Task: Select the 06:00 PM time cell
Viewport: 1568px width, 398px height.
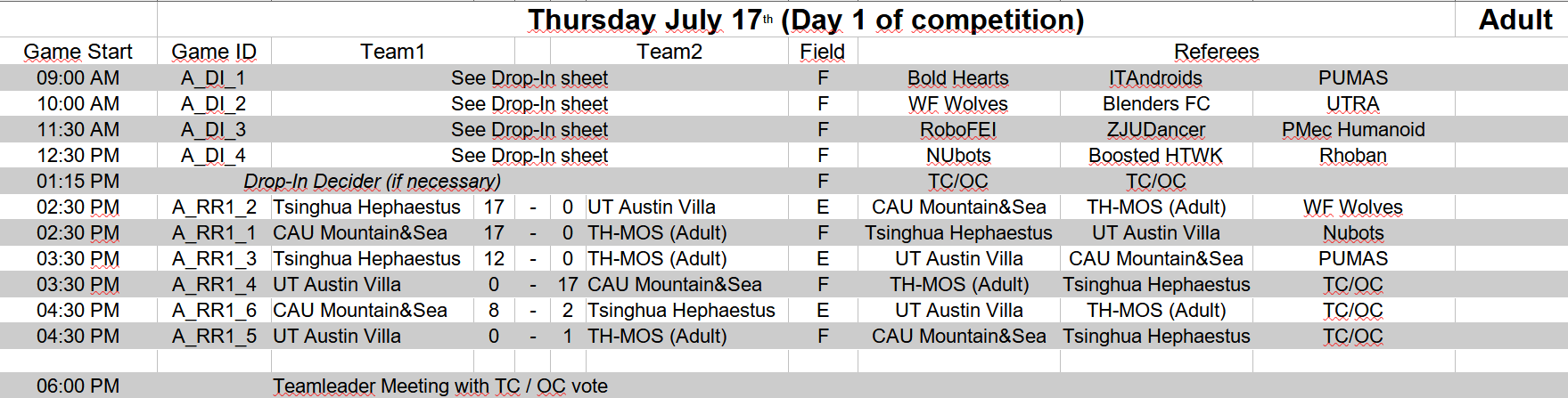Action: click(78, 386)
